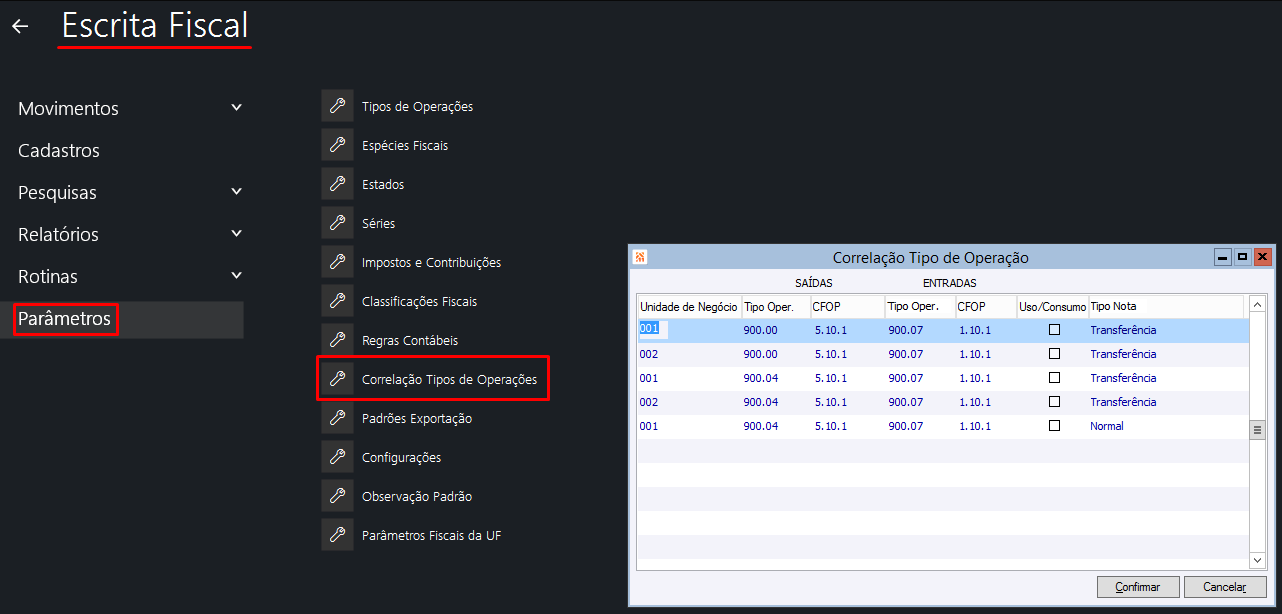This screenshot has height=614, width=1282.
Task: Select Transferência cell in the 002 900.04 row
Action: (x=1123, y=402)
